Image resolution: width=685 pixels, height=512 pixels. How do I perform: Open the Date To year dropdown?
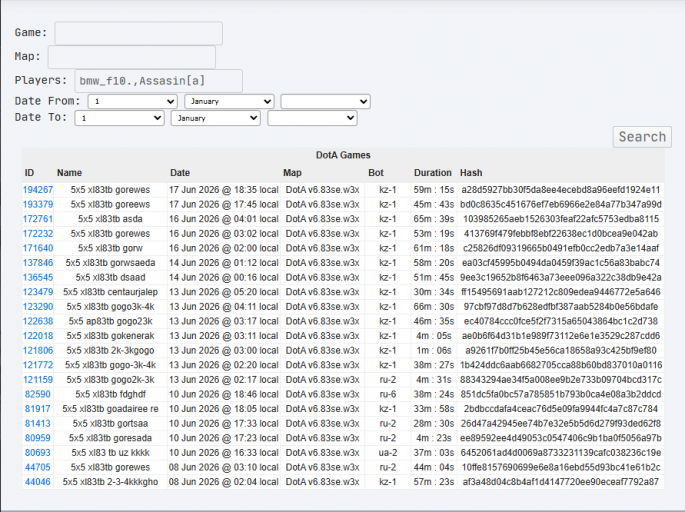click(312, 118)
